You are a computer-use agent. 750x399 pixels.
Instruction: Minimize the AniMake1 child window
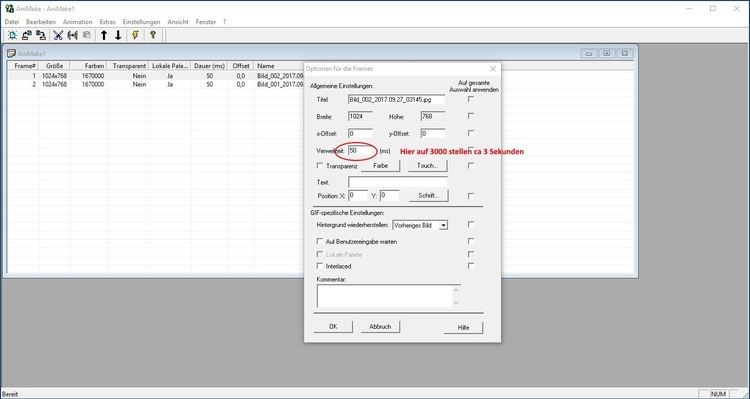(589, 54)
